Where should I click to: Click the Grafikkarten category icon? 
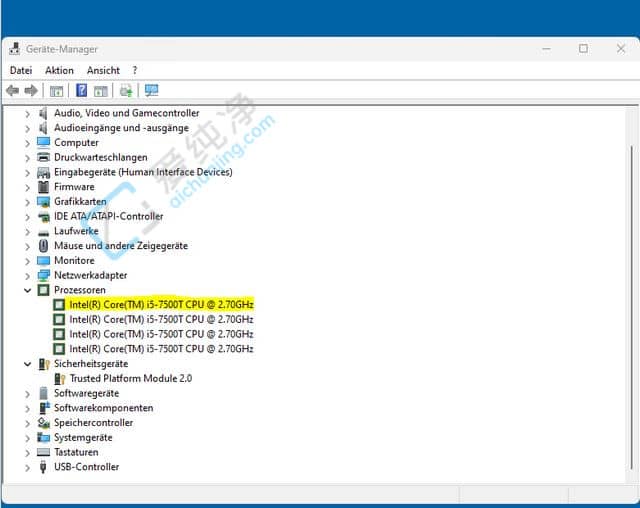(x=44, y=202)
